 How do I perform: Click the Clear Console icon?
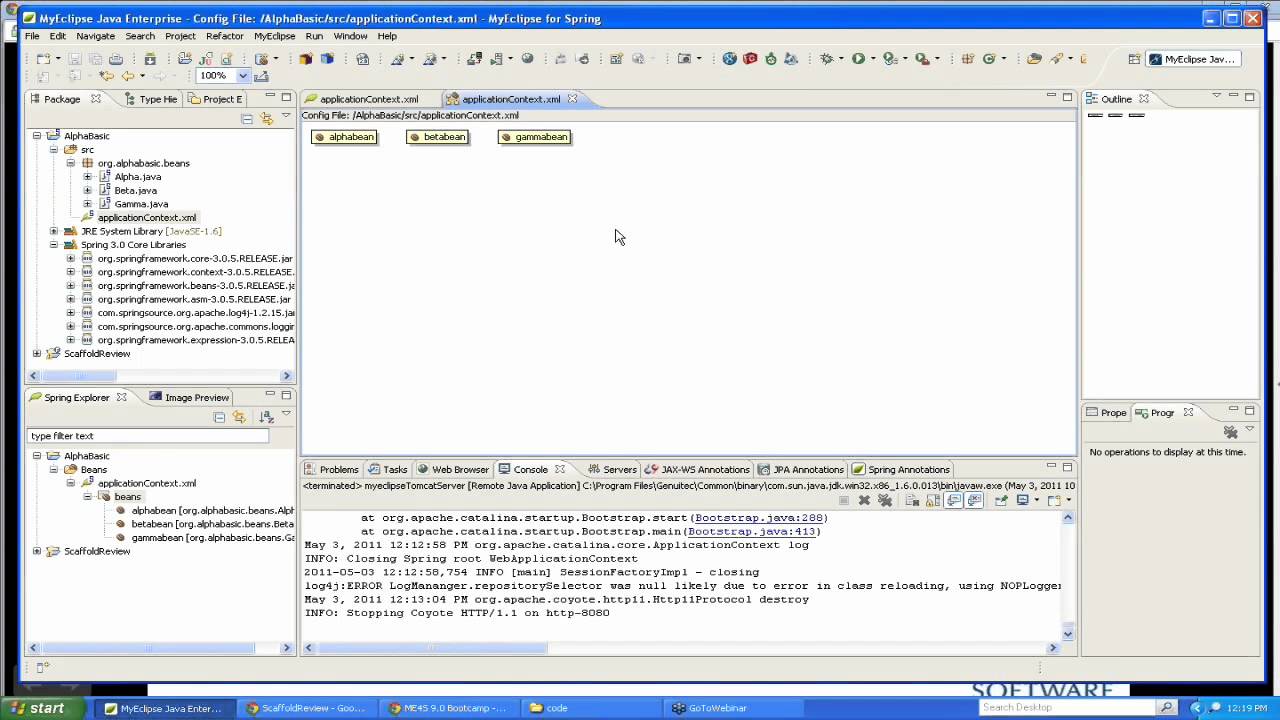911,500
